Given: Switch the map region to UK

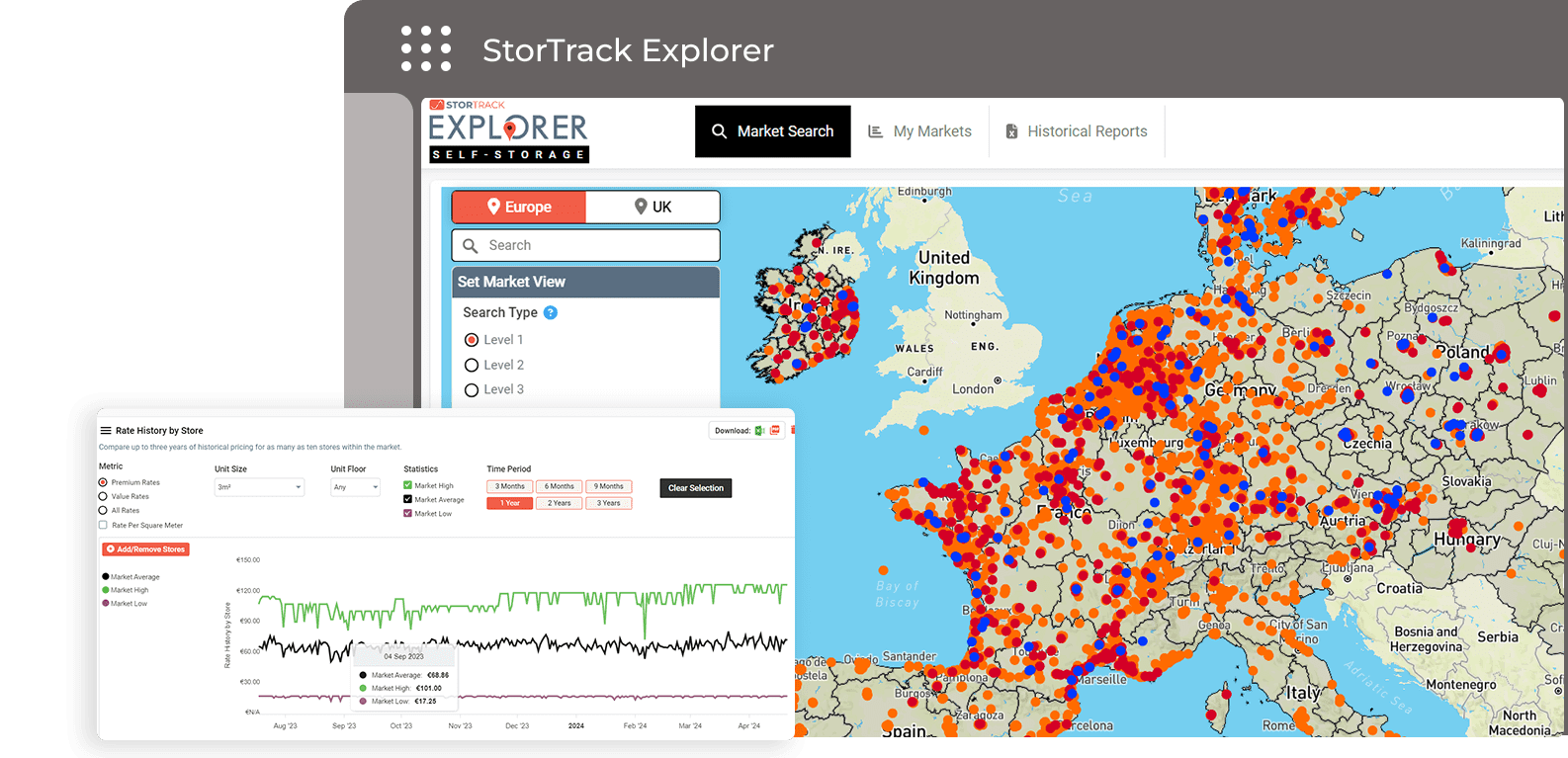Looking at the screenshot, I should [653, 208].
